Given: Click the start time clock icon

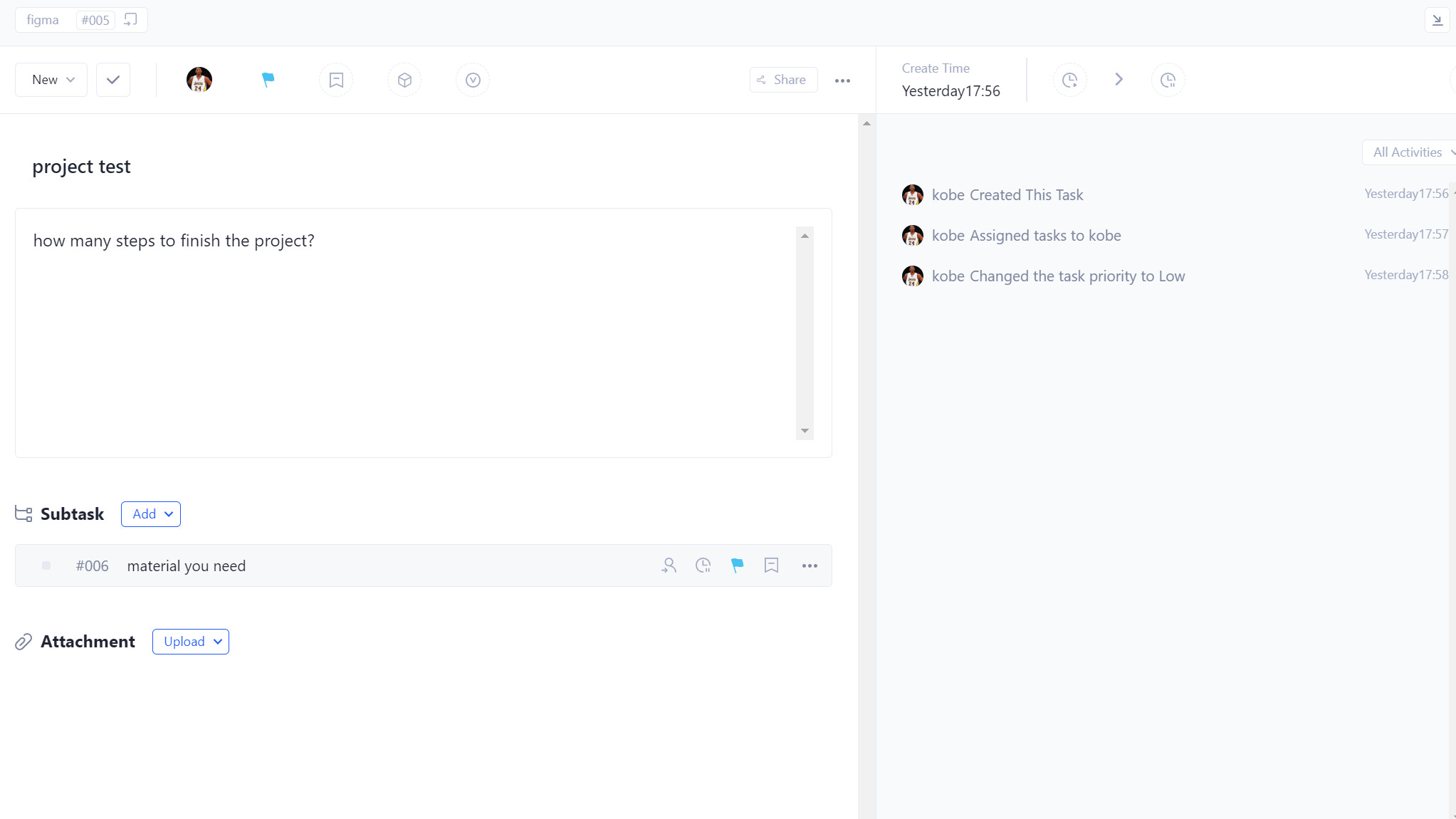Looking at the screenshot, I should (1069, 80).
